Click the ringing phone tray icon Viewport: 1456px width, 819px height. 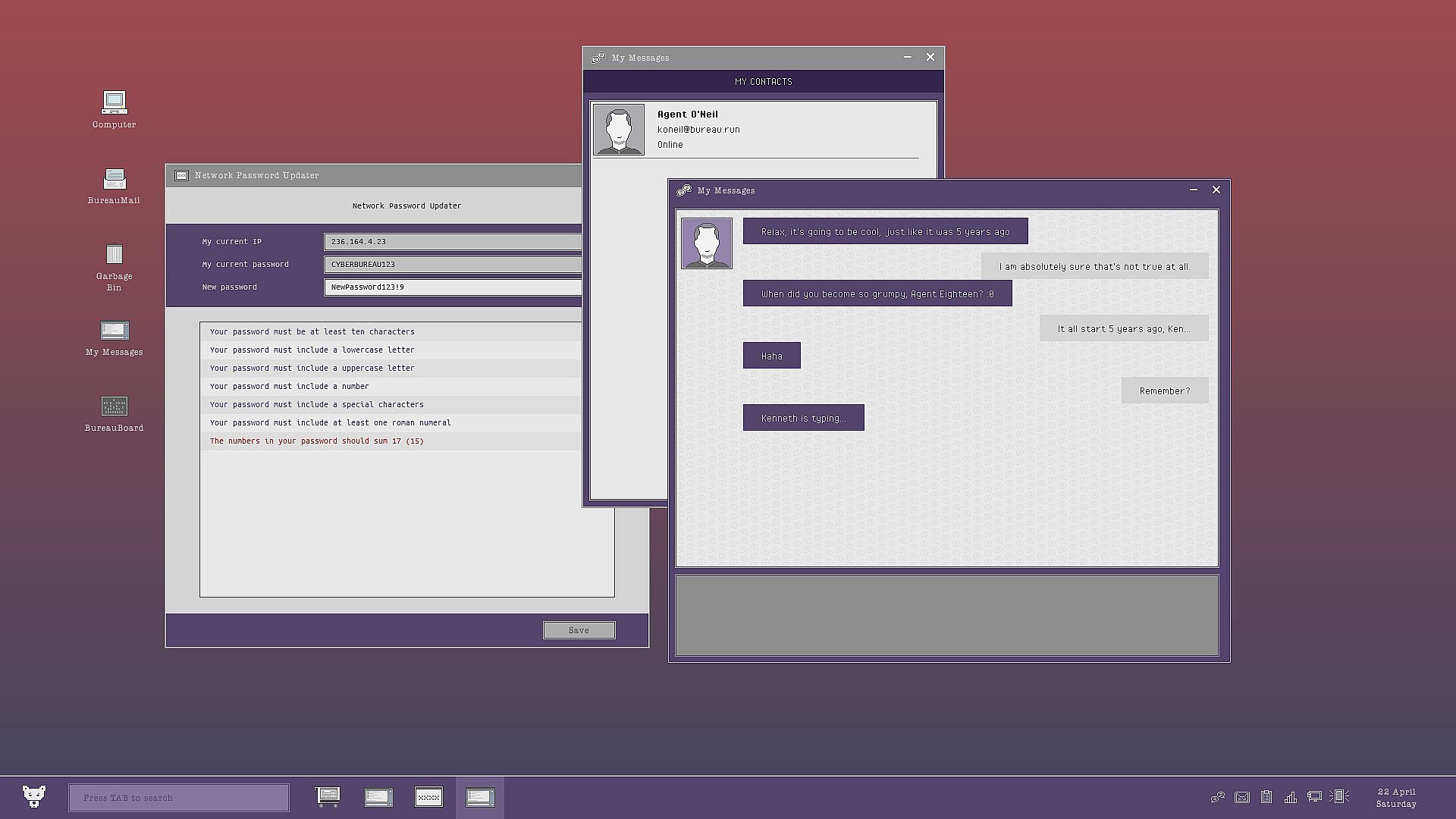pos(1339,796)
